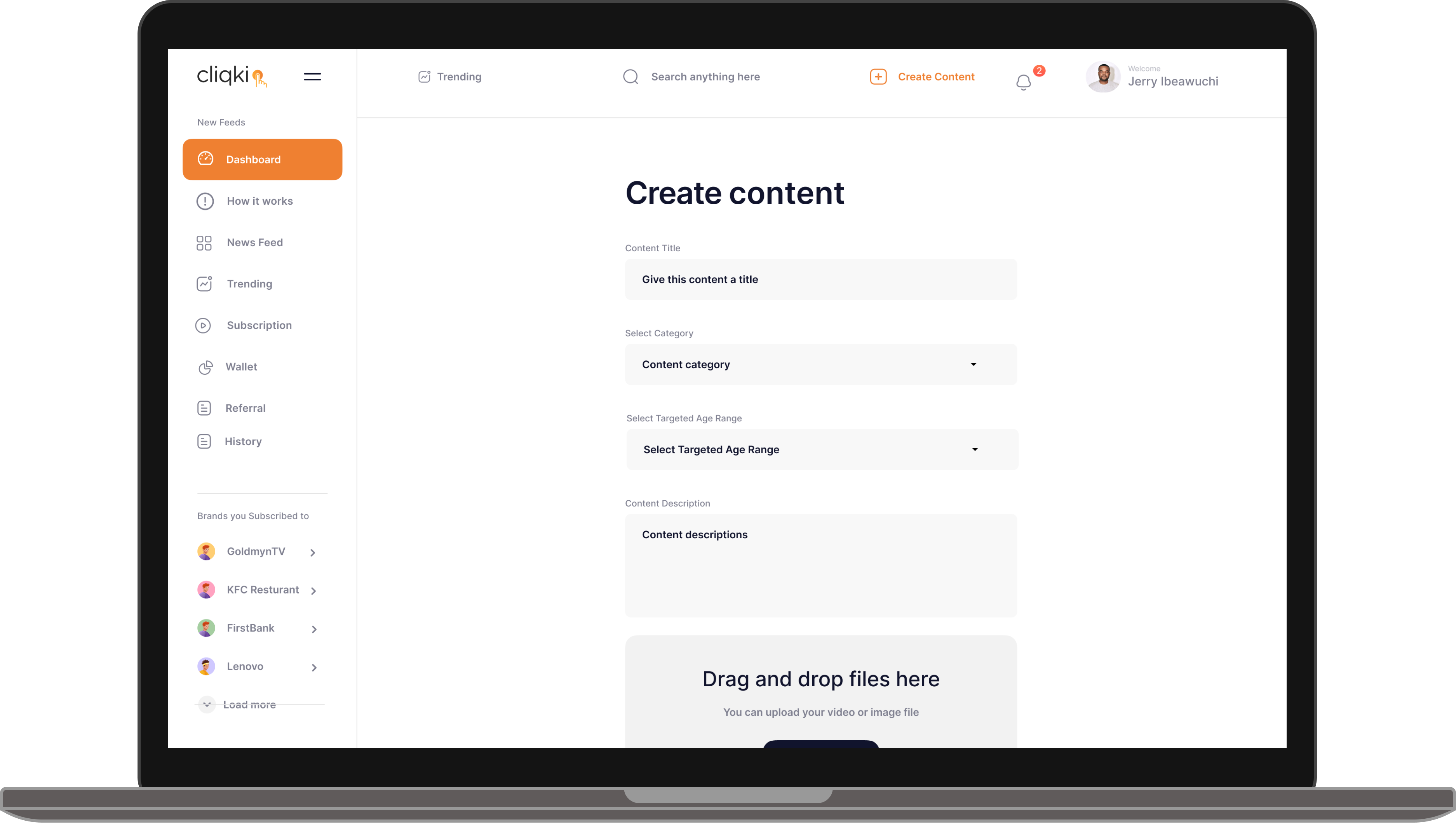
Task: Click the KFC Resturant brand avatar
Action: pos(206,590)
